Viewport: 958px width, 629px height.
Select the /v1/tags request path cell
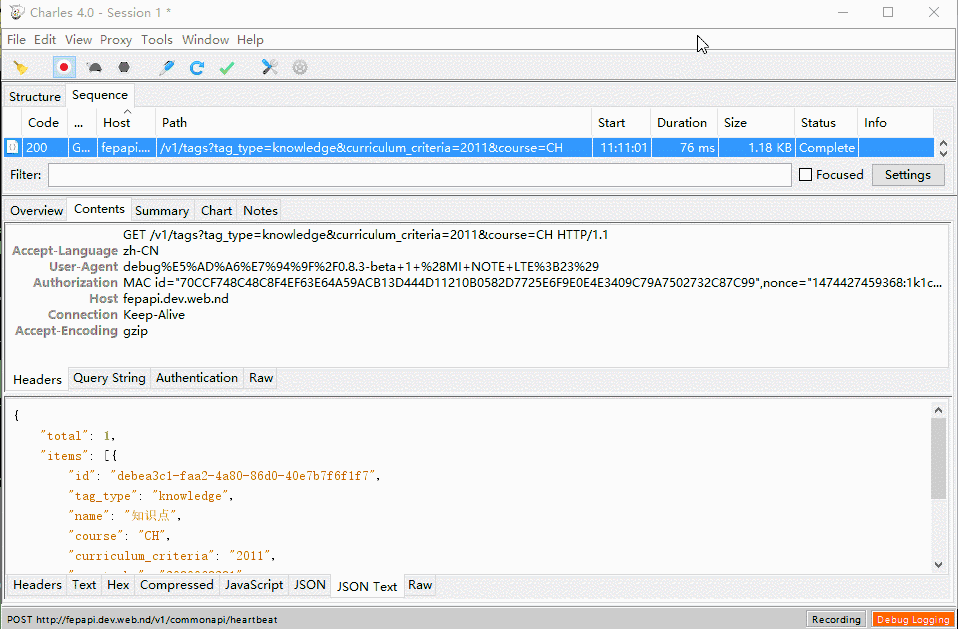click(373, 148)
